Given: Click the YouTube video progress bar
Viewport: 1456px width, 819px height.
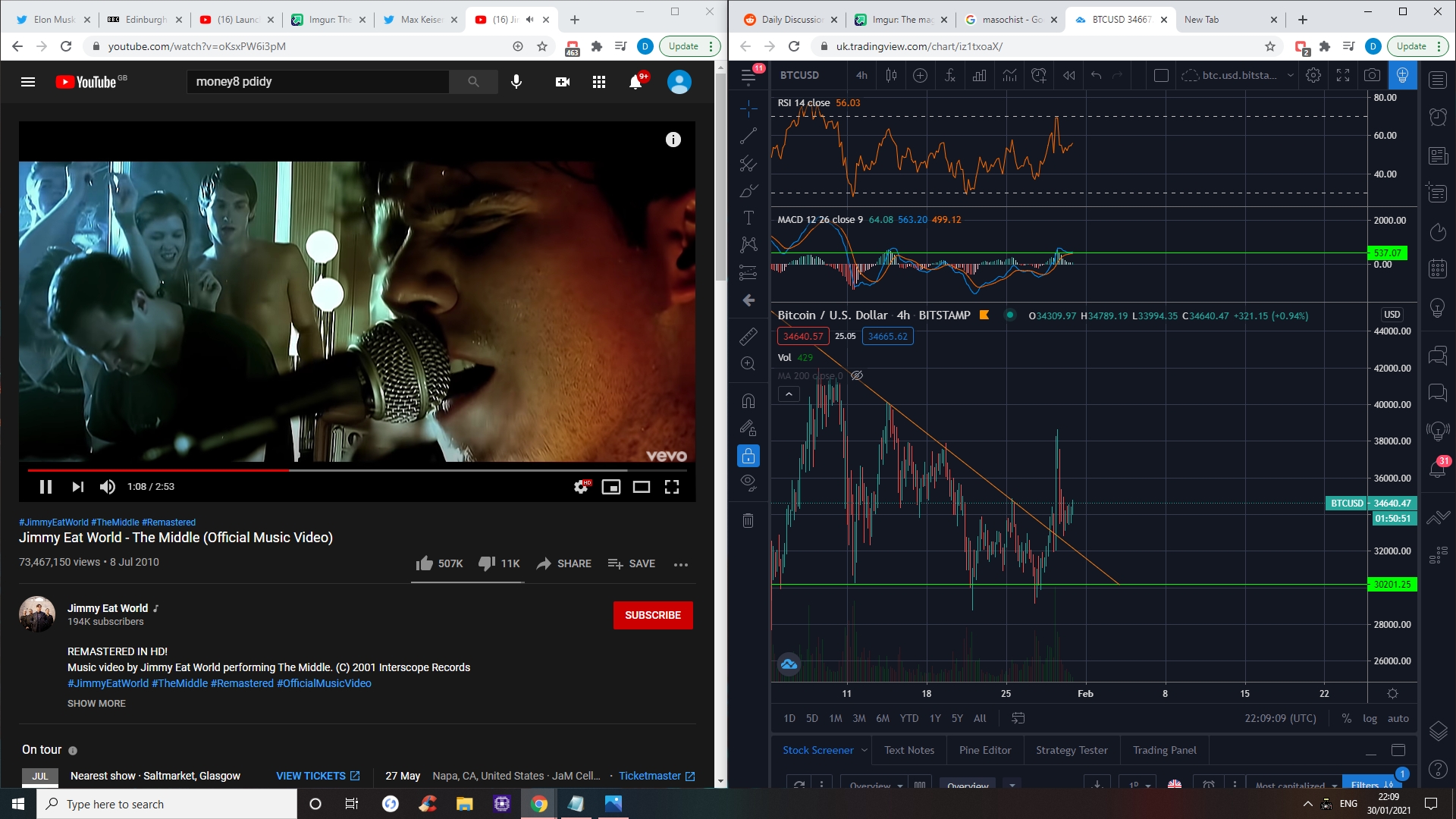Looking at the screenshot, I should tap(357, 470).
